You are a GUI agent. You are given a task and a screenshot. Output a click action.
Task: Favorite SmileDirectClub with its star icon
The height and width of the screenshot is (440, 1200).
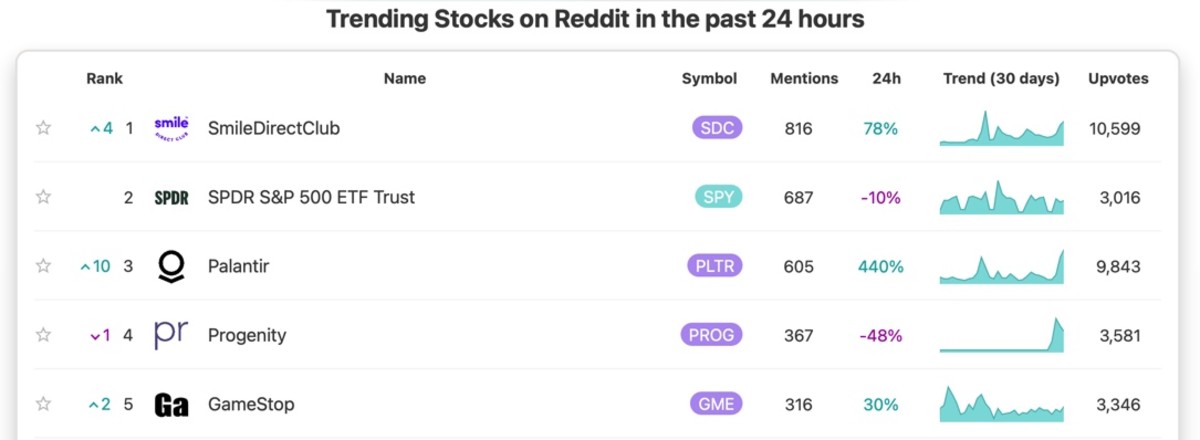(43, 128)
